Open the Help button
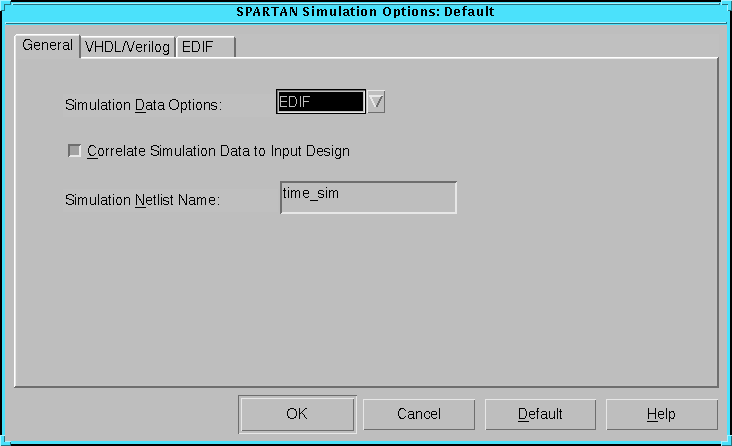 (x=662, y=414)
